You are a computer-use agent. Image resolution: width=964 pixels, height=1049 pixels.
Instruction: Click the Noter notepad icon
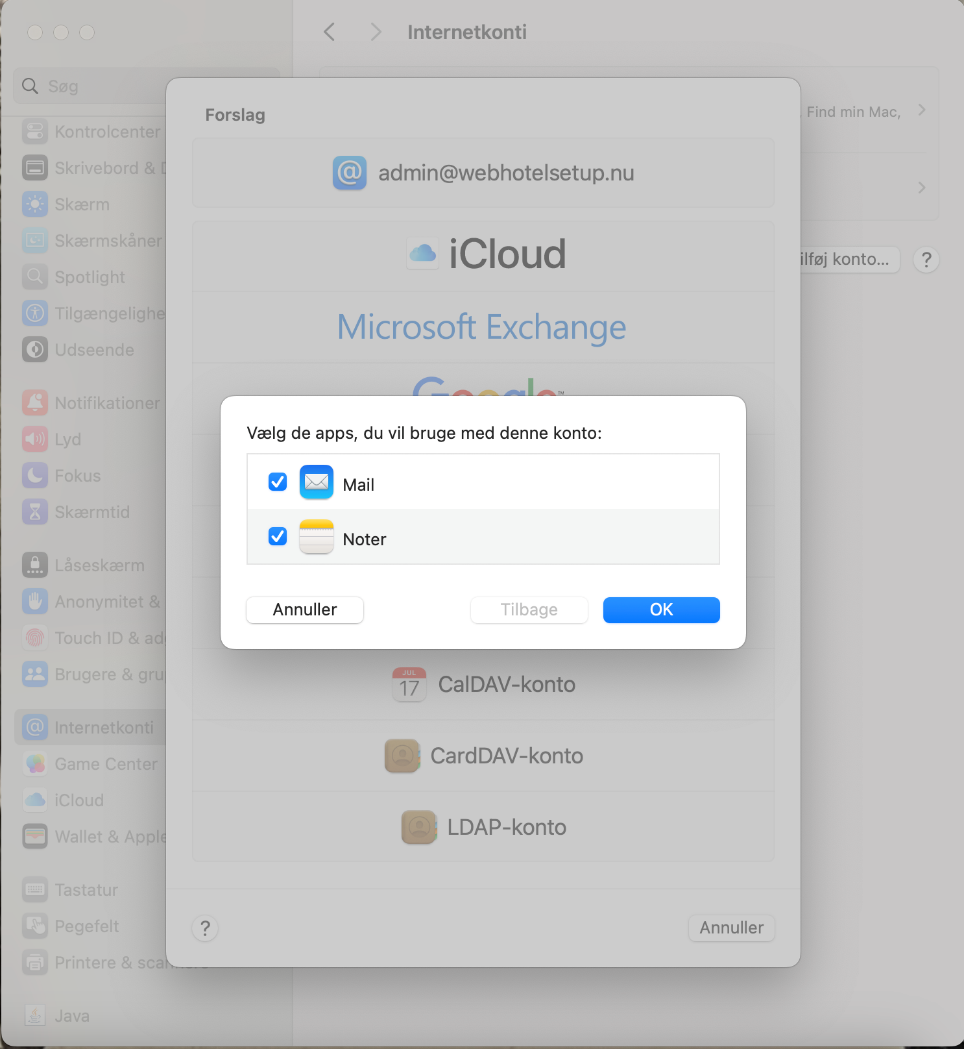coord(316,537)
